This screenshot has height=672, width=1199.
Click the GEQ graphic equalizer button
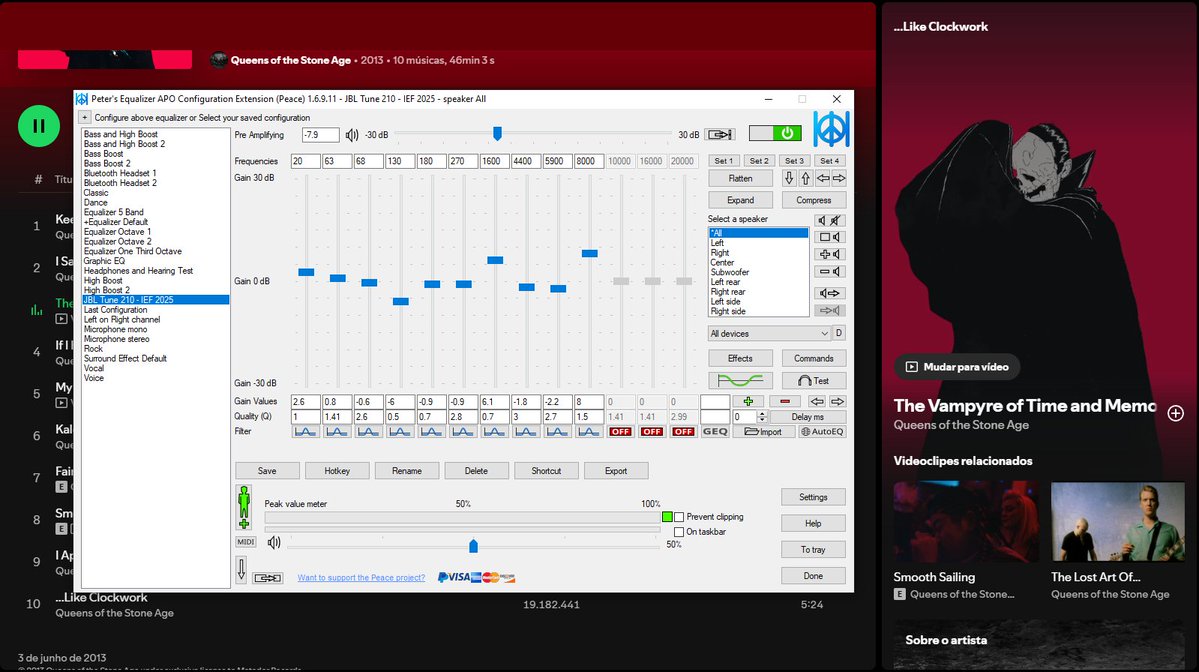coord(715,432)
